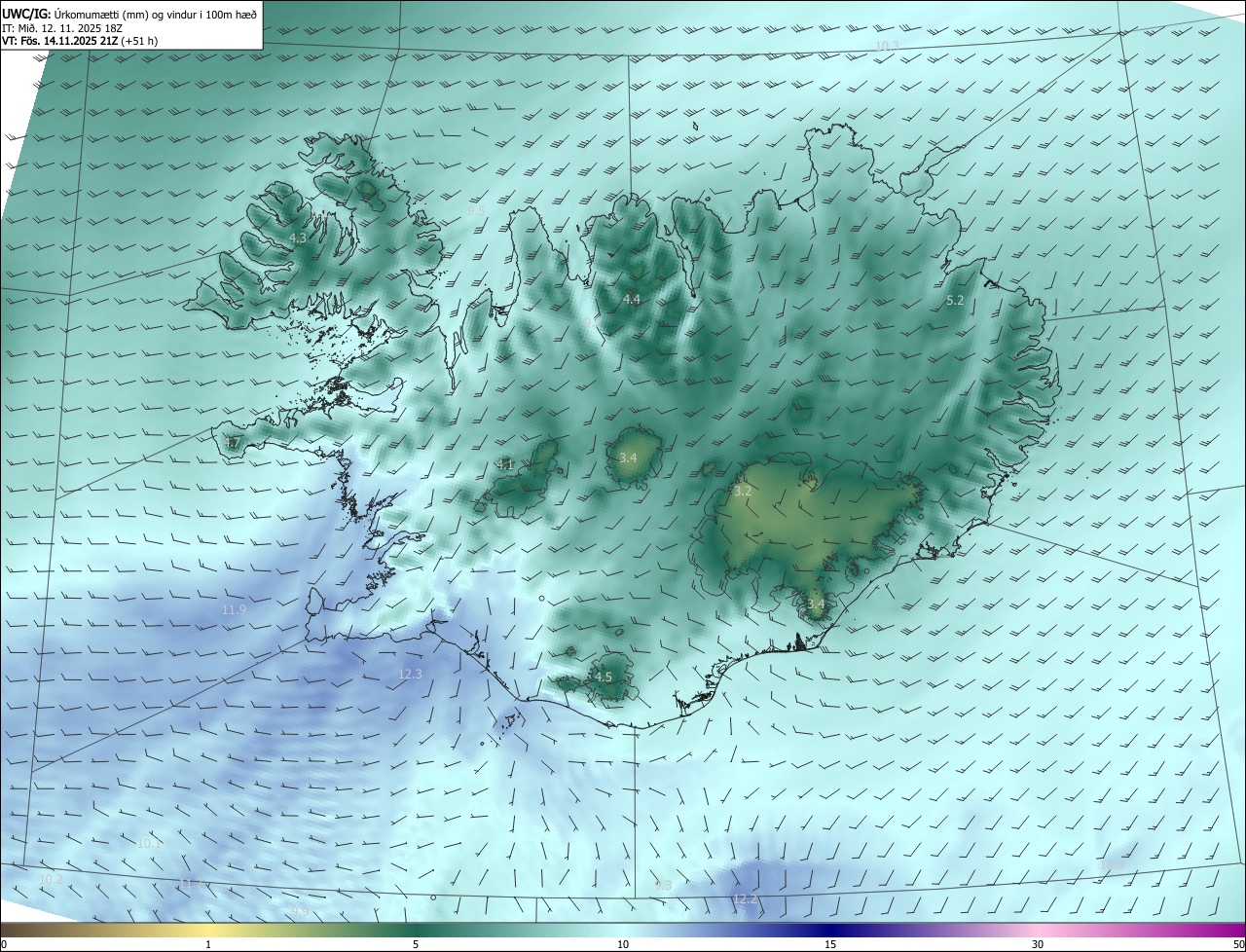Click the color bar tick label 30
This screenshot has width=1246, height=952.
[1038, 945]
